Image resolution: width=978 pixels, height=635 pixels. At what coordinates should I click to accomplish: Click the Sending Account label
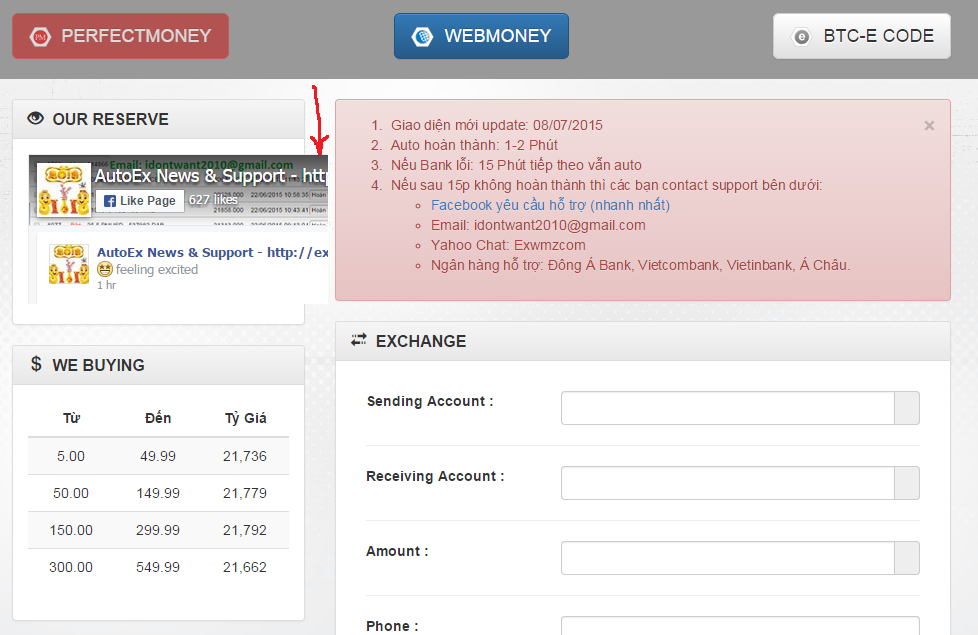point(430,401)
